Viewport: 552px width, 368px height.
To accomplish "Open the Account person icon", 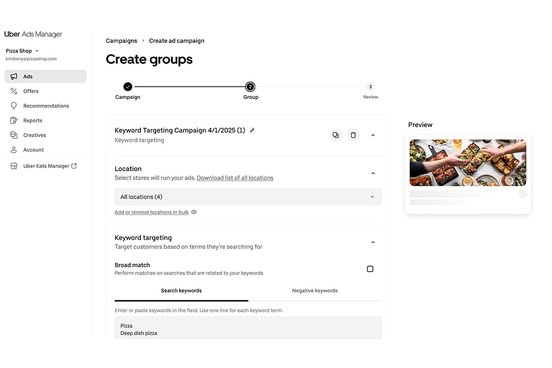I will tap(14, 150).
